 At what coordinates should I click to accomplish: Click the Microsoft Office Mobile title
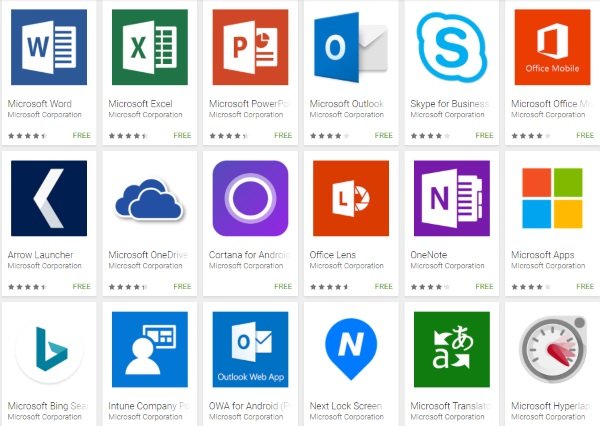pos(551,104)
